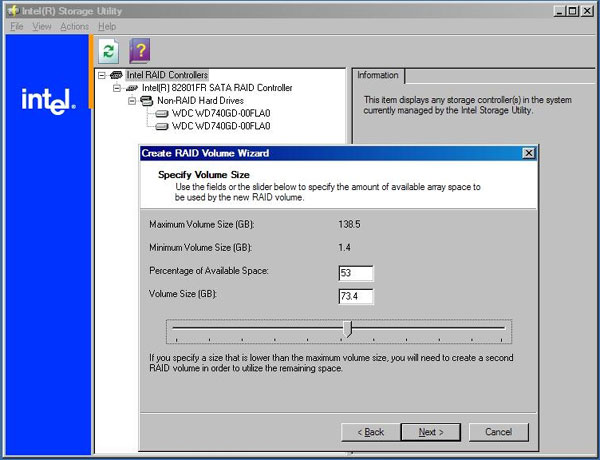Click the Intel RAID Controllers chip icon
Image resolution: width=600 pixels, height=460 pixels.
[116, 75]
